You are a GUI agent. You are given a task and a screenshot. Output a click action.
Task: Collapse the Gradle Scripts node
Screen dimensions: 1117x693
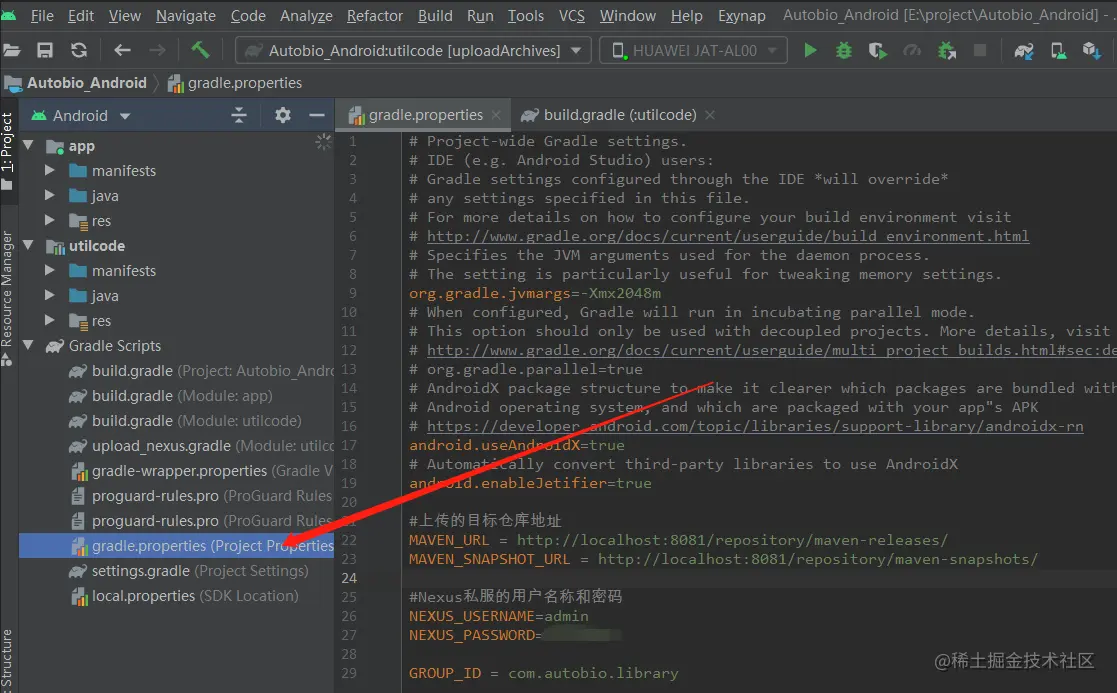tap(28, 345)
